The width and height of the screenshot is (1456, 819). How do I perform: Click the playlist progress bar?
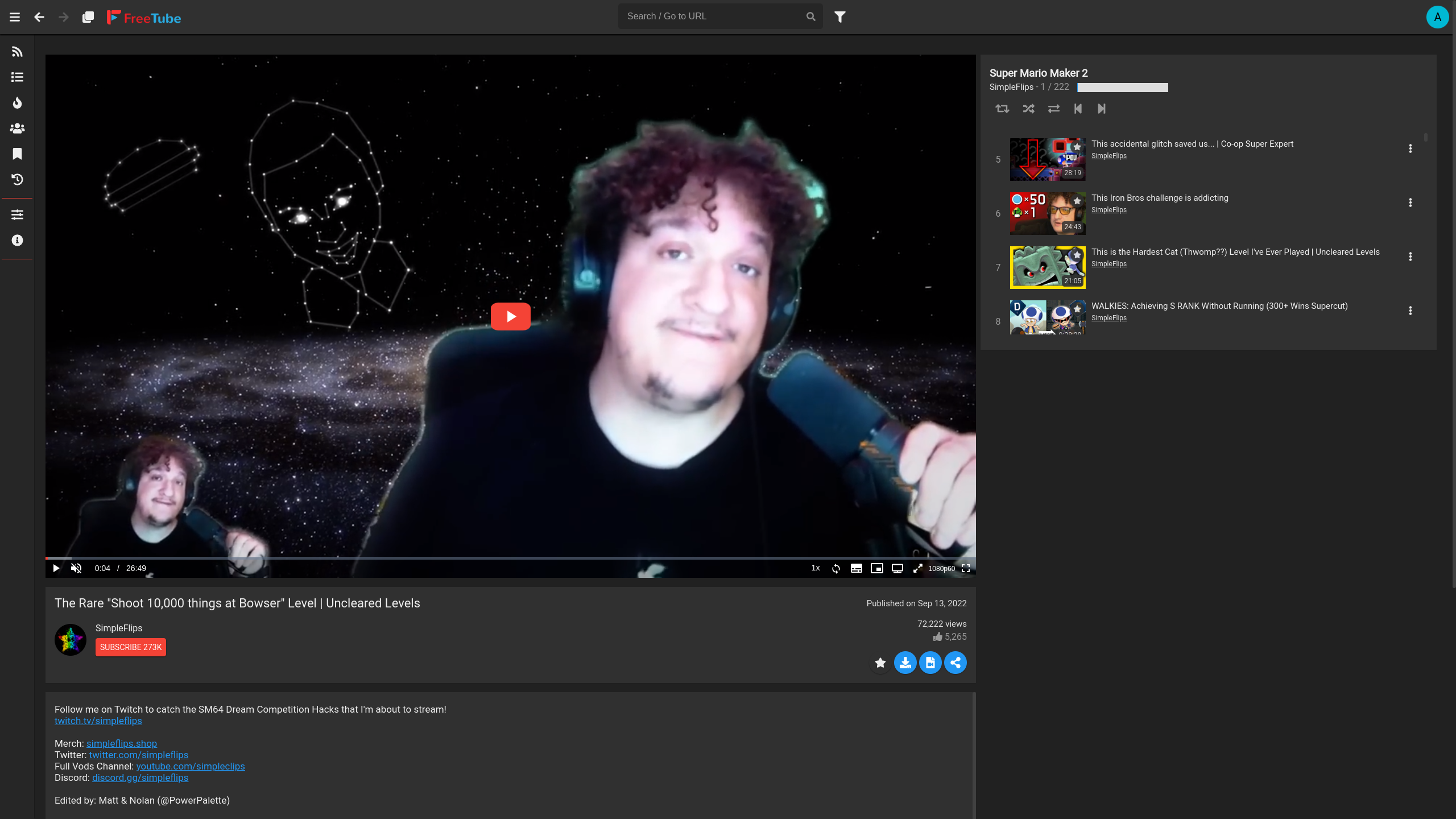(x=1123, y=88)
